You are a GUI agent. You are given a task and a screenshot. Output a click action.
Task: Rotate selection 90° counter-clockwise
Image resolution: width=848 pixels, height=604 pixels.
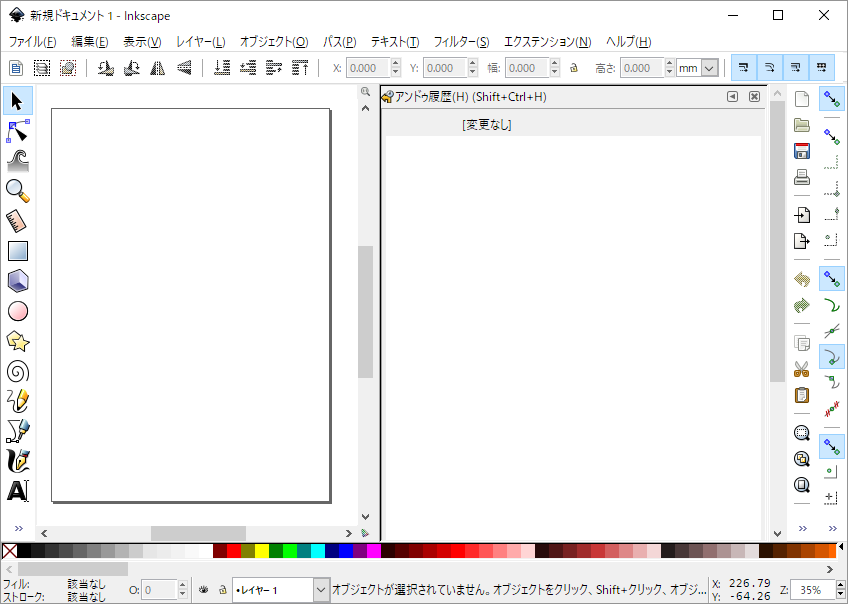click(x=105, y=68)
